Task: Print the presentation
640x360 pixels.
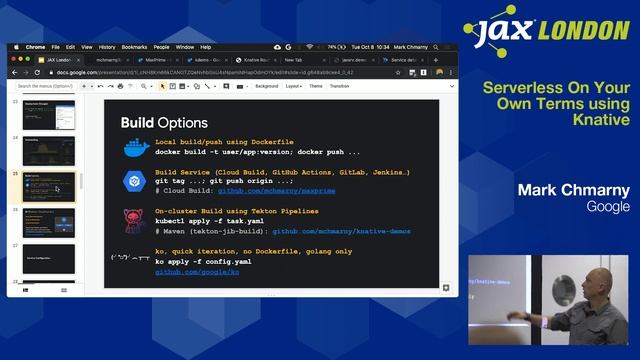Action: pos(120,86)
